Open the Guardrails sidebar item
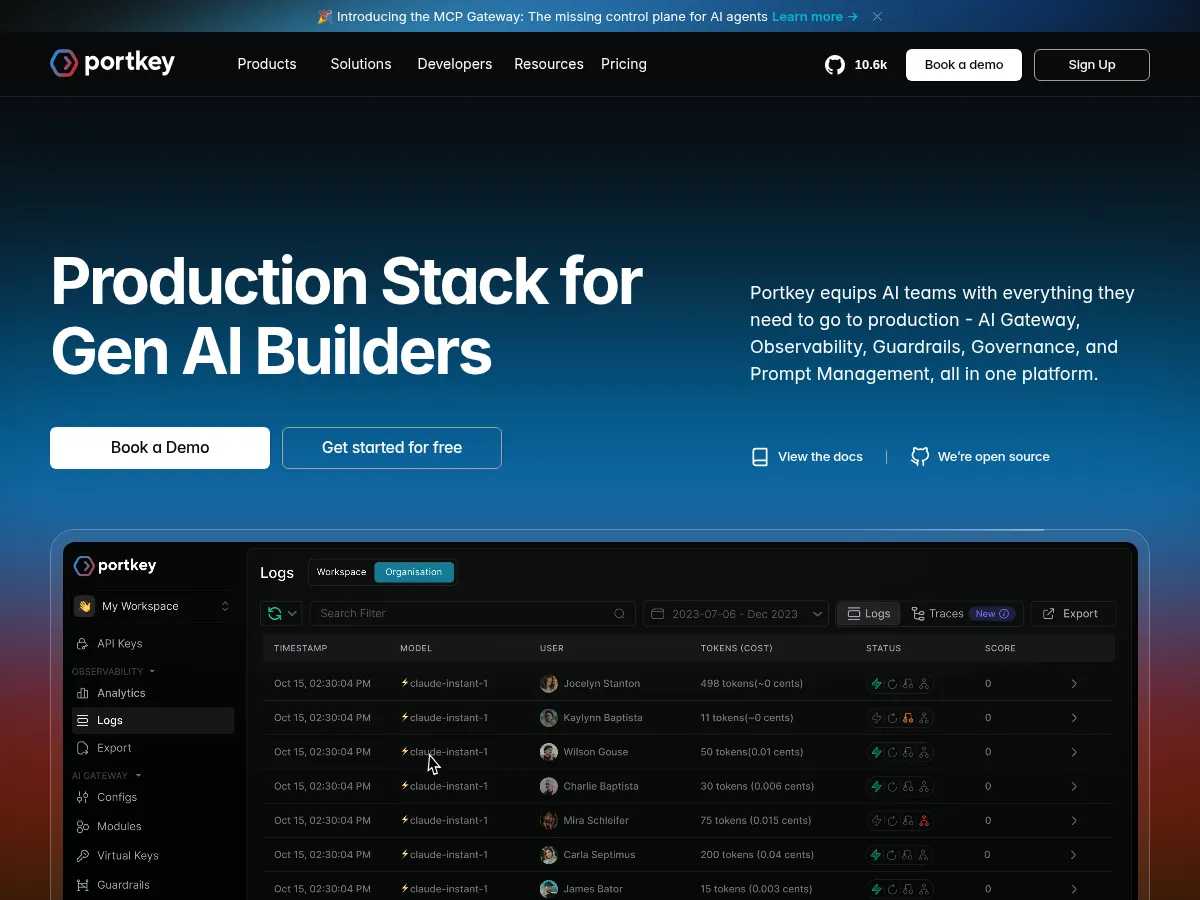This screenshot has width=1200, height=900. [122, 885]
